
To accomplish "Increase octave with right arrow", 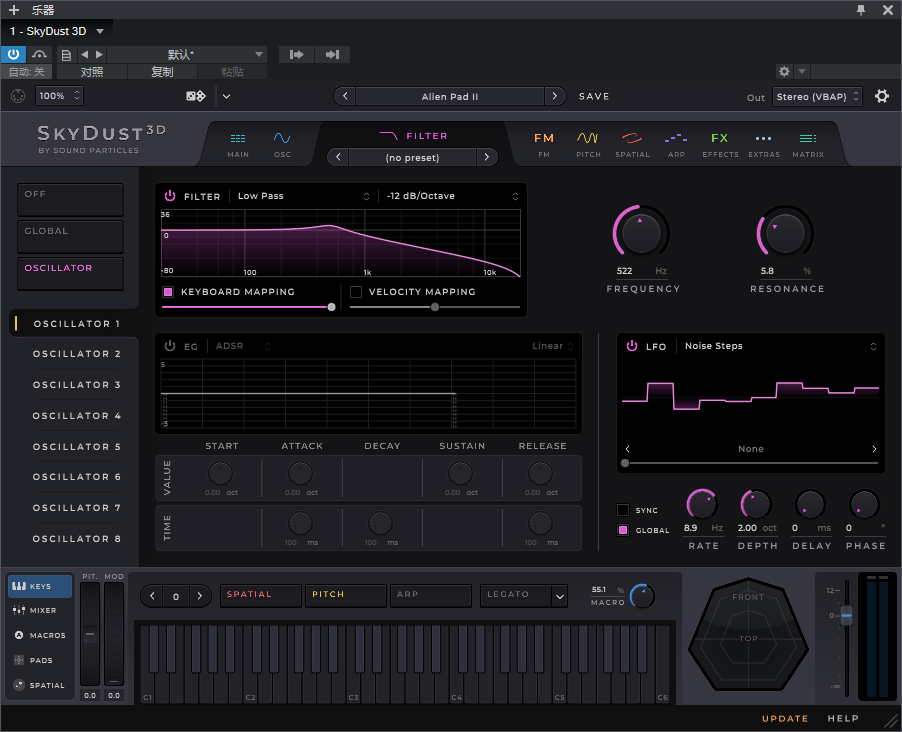I will (x=199, y=596).
